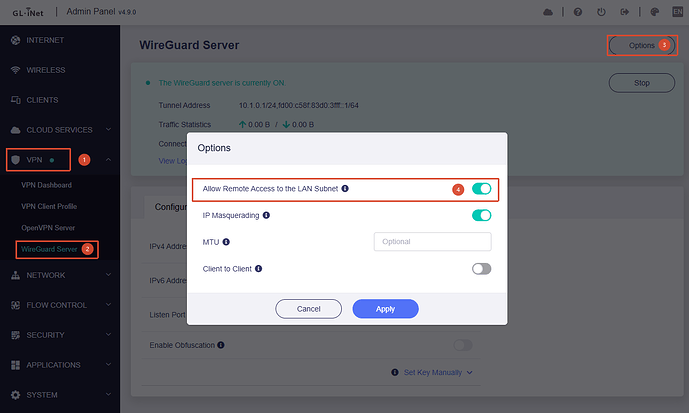The width and height of the screenshot is (689, 413).
Task: Click info icon beside MTU label
Action: coord(226,242)
